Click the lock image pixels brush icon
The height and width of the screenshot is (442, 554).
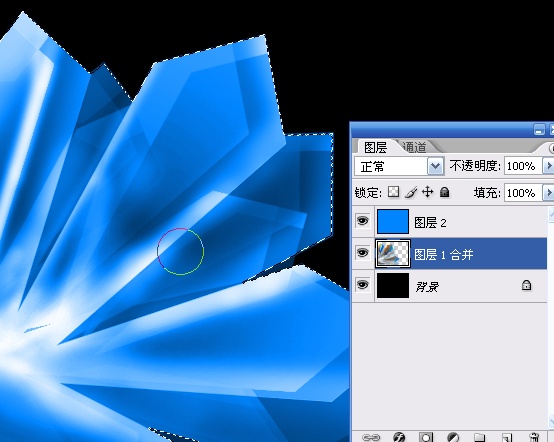tap(411, 192)
